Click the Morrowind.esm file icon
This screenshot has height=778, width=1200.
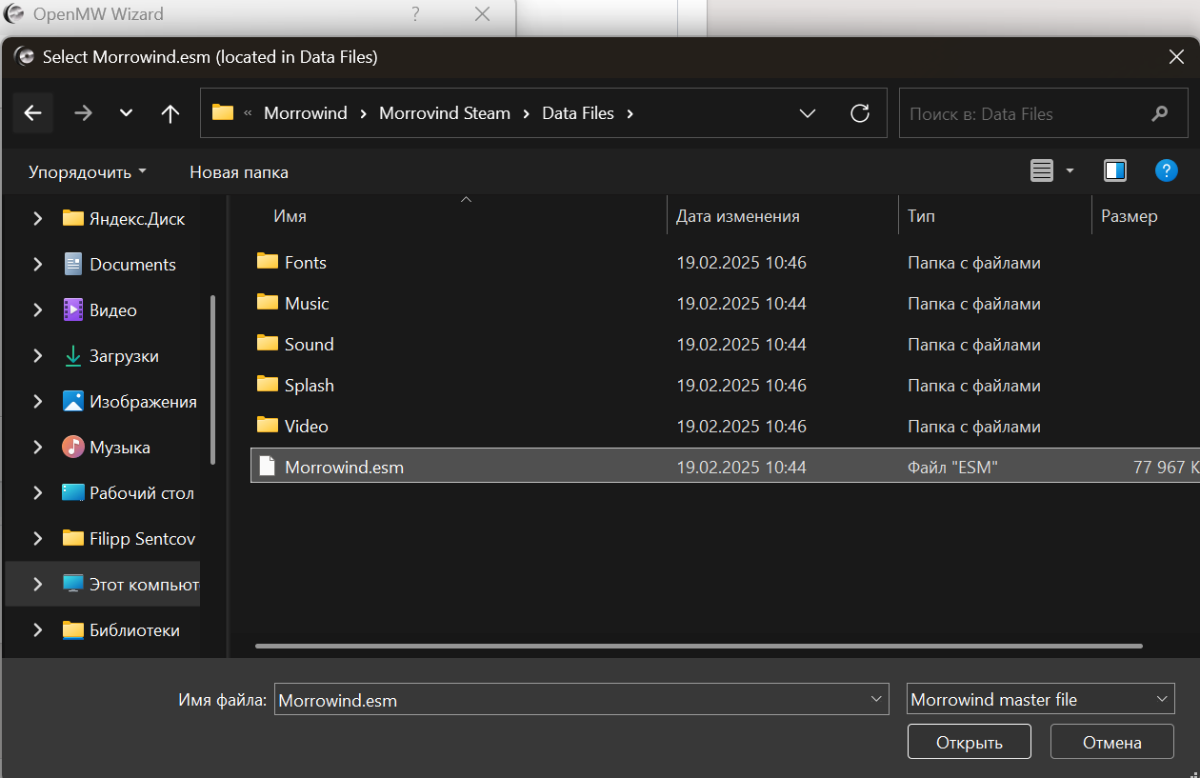coord(267,466)
